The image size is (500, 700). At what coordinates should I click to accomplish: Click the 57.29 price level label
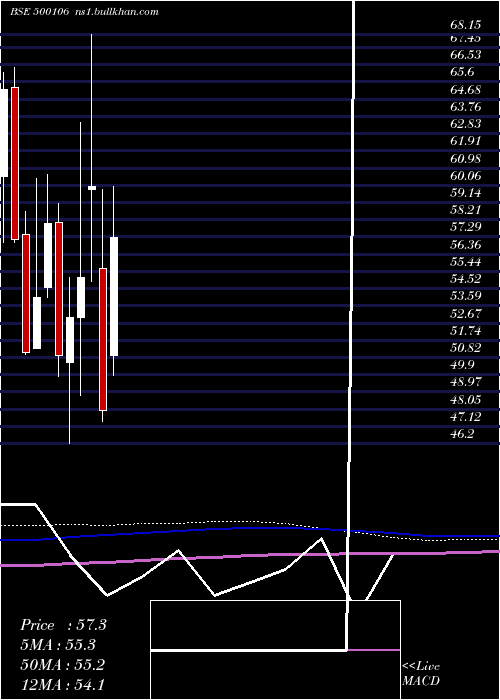point(466,227)
